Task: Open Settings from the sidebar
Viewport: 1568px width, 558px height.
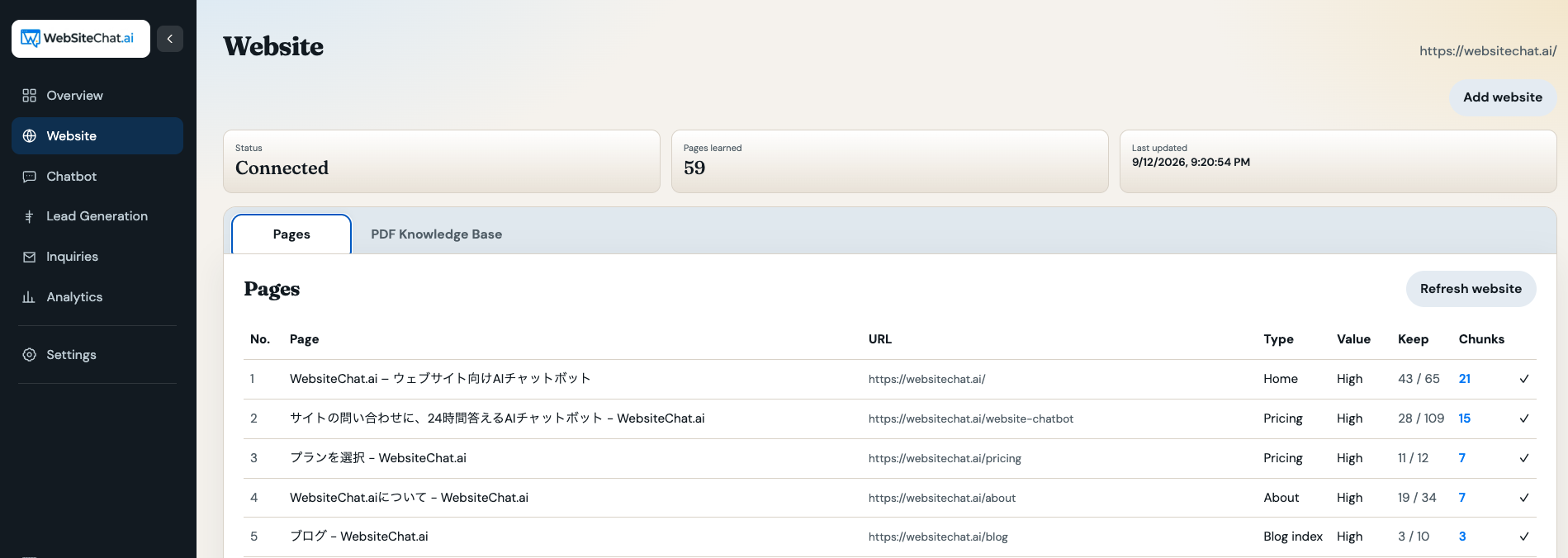Action: [x=97, y=355]
